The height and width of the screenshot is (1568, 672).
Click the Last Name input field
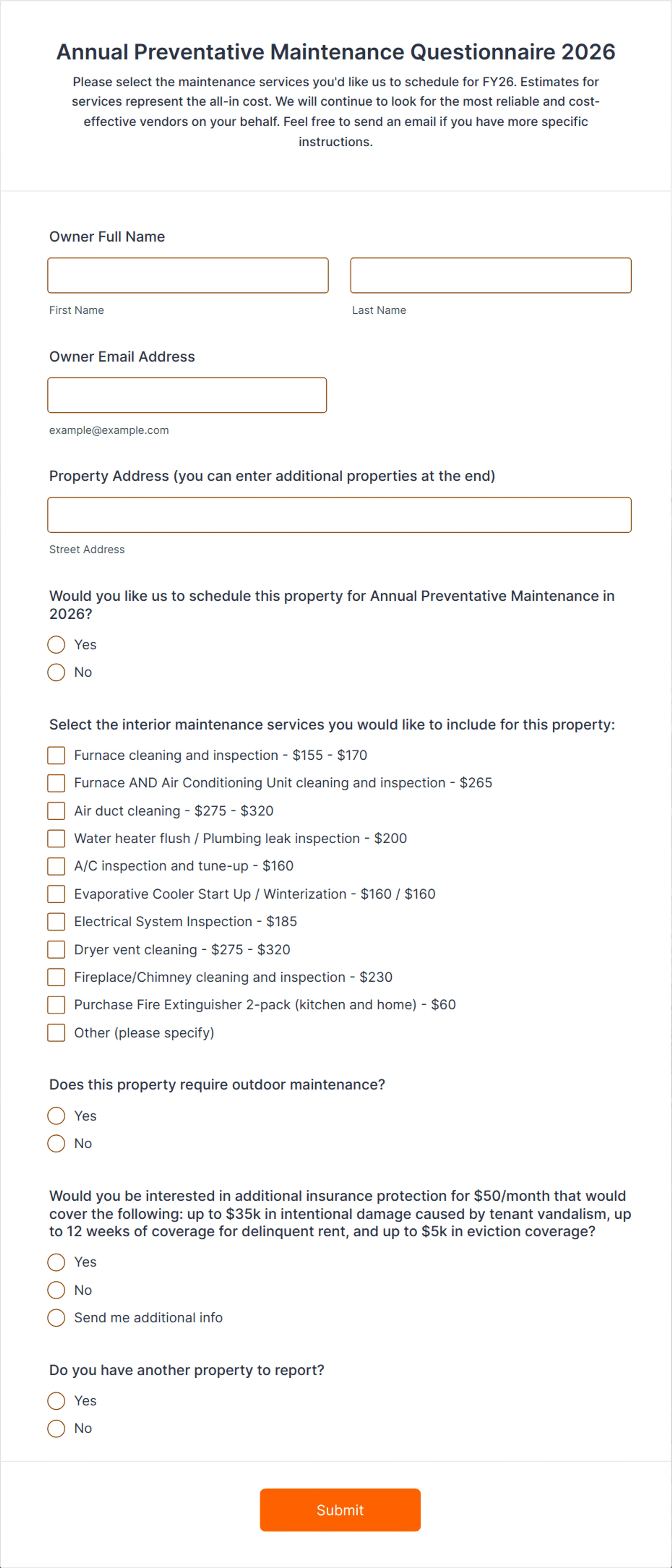click(x=490, y=275)
